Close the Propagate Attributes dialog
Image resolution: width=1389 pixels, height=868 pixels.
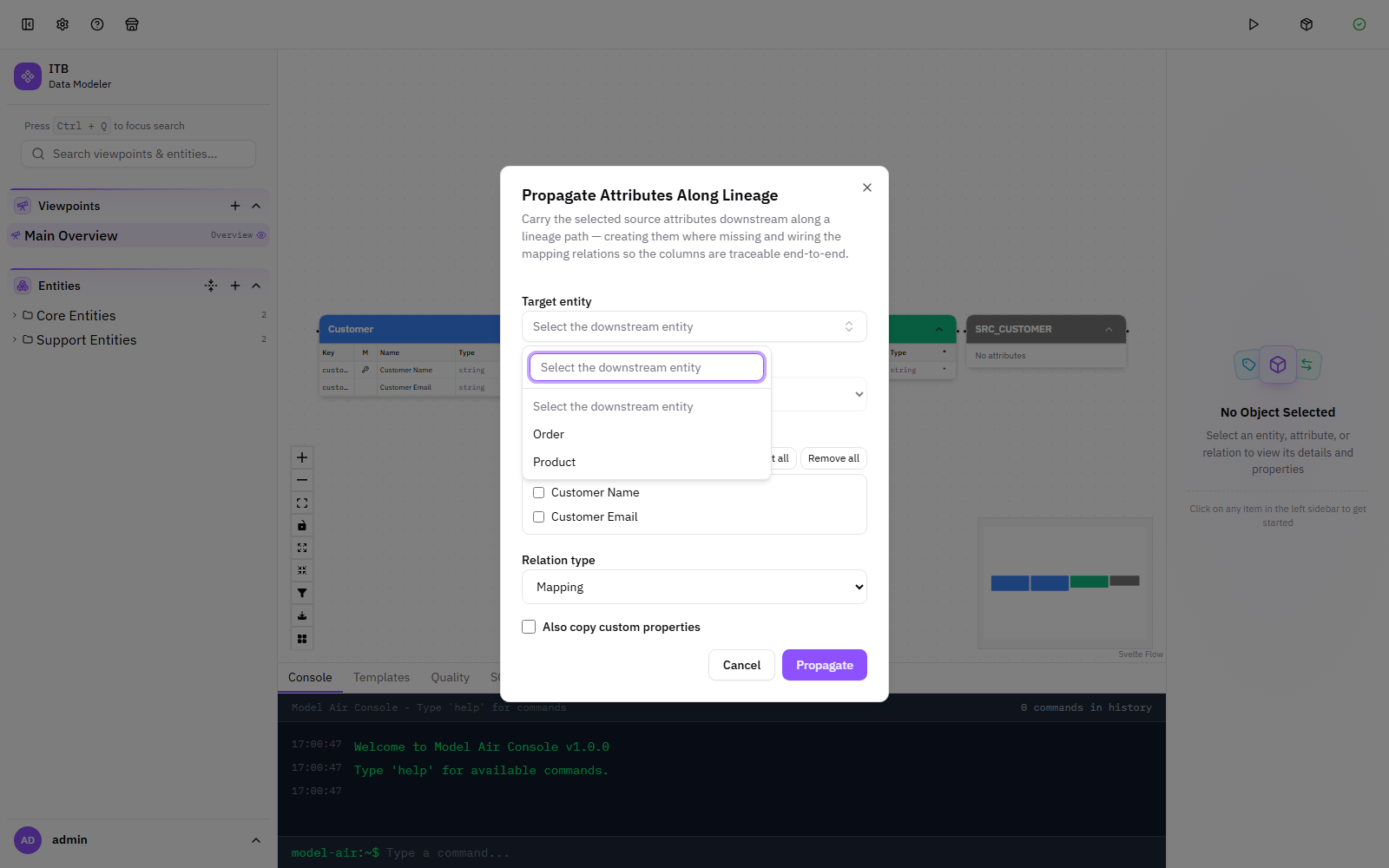coord(867,187)
